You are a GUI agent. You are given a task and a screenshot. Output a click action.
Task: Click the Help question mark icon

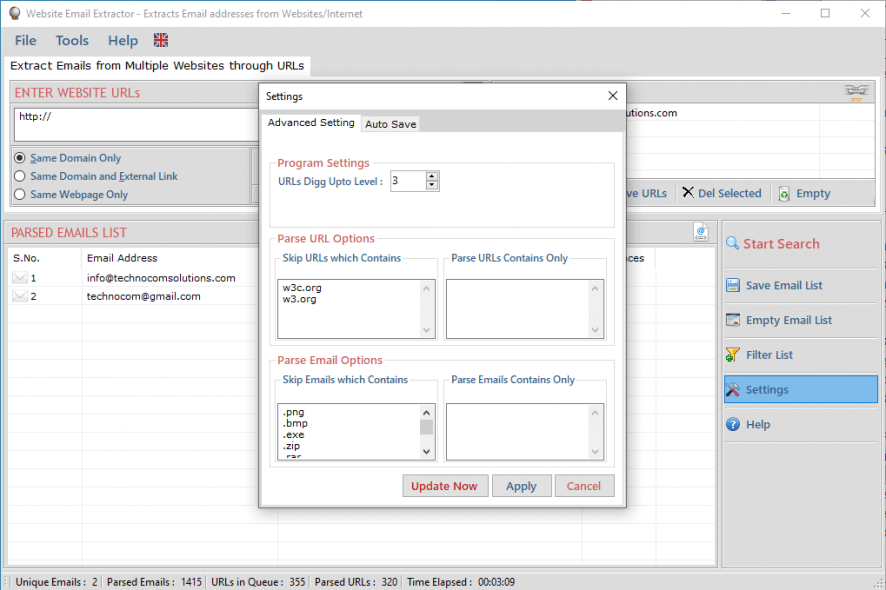click(733, 424)
